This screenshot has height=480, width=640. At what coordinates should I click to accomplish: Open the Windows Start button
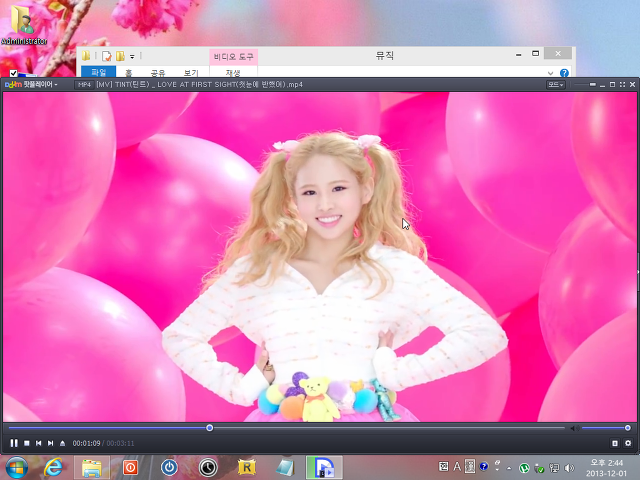(16, 468)
